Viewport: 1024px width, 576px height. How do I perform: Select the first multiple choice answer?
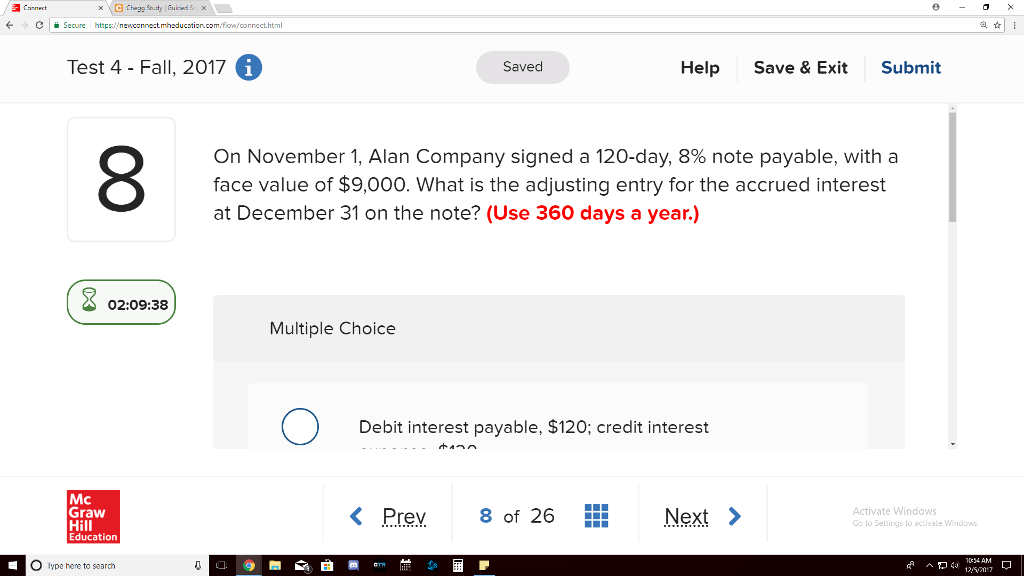point(300,427)
